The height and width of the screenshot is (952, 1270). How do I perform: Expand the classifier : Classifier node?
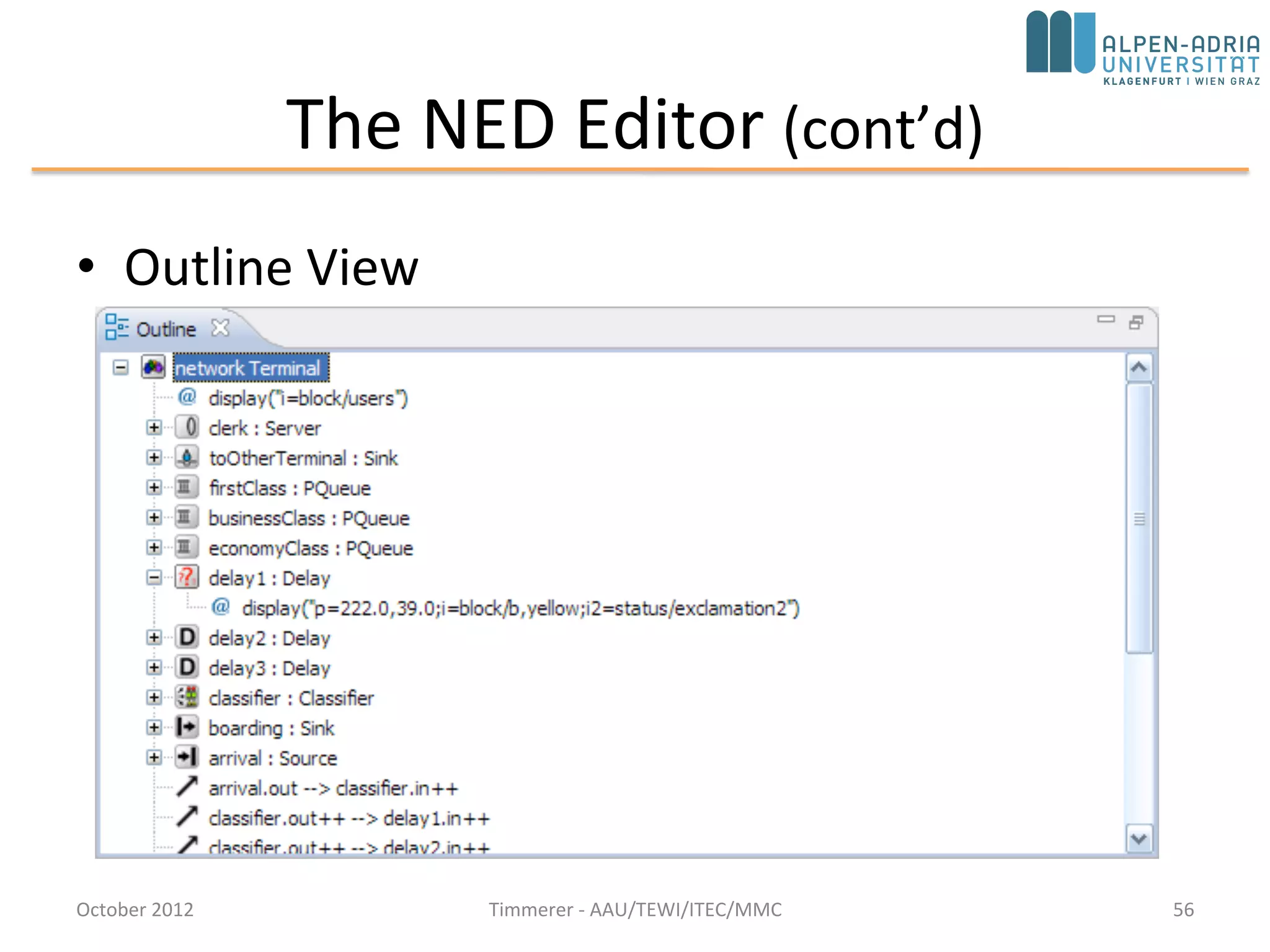(154, 697)
